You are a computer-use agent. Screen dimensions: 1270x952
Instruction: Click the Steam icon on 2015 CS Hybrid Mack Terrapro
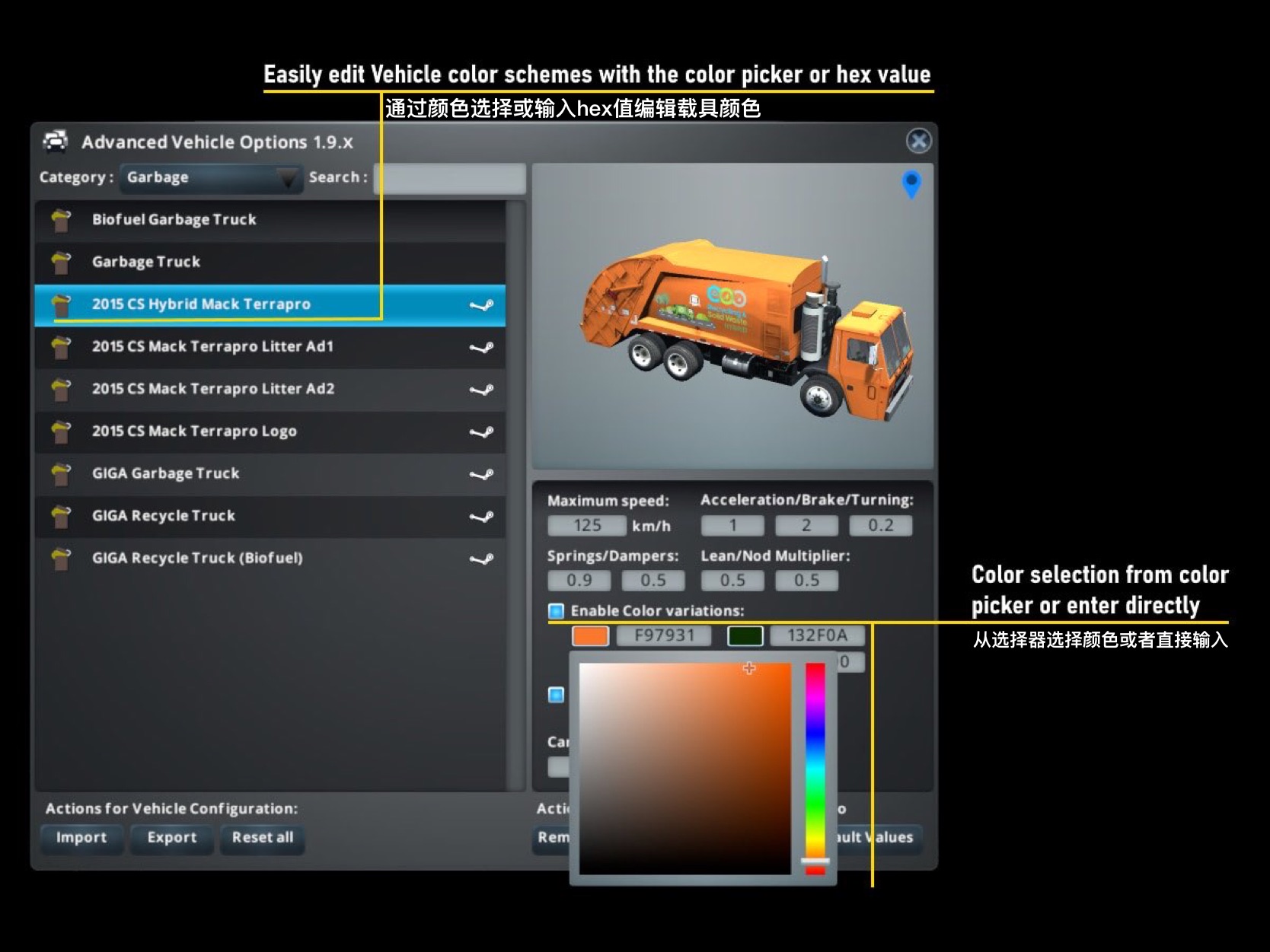coord(481,305)
